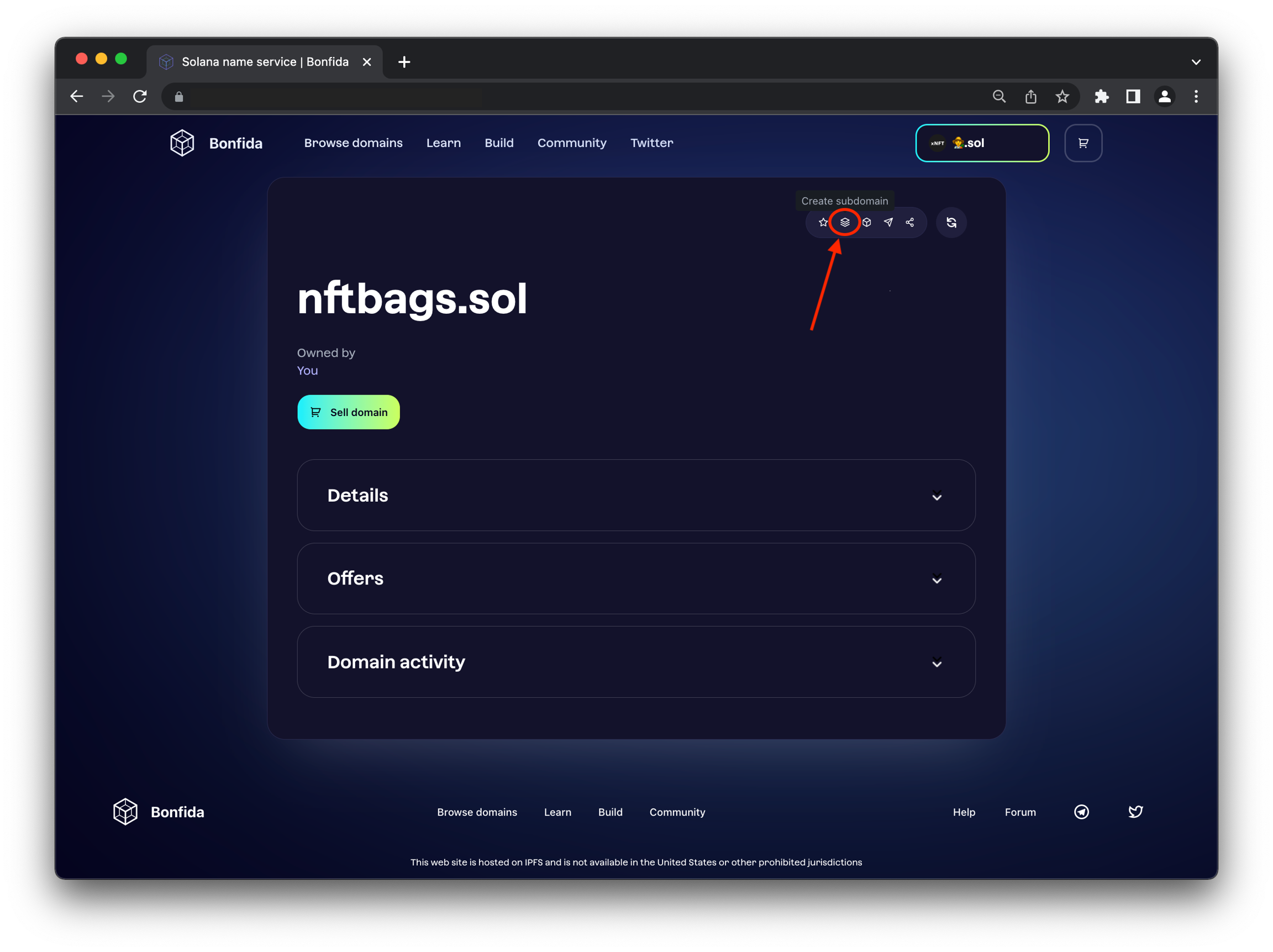Click the Create subdomain layers icon
The width and height of the screenshot is (1273, 952).
pyautogui.click(x=844, y=222)
